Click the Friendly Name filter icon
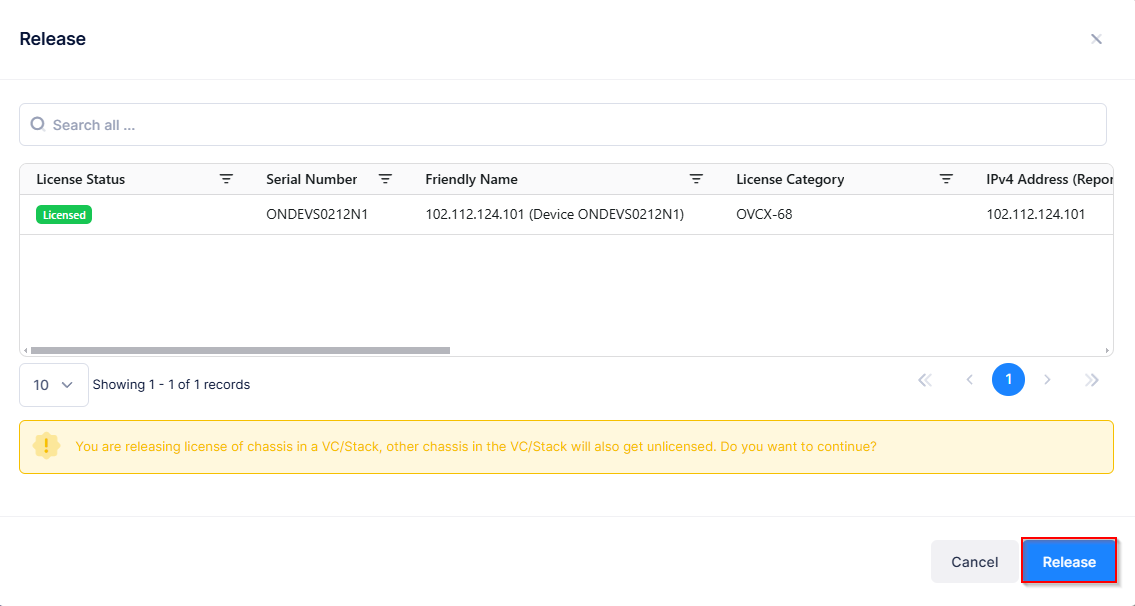Viewport: 1135px width, 606px height. pyautogui.click(x=696, y=179)
